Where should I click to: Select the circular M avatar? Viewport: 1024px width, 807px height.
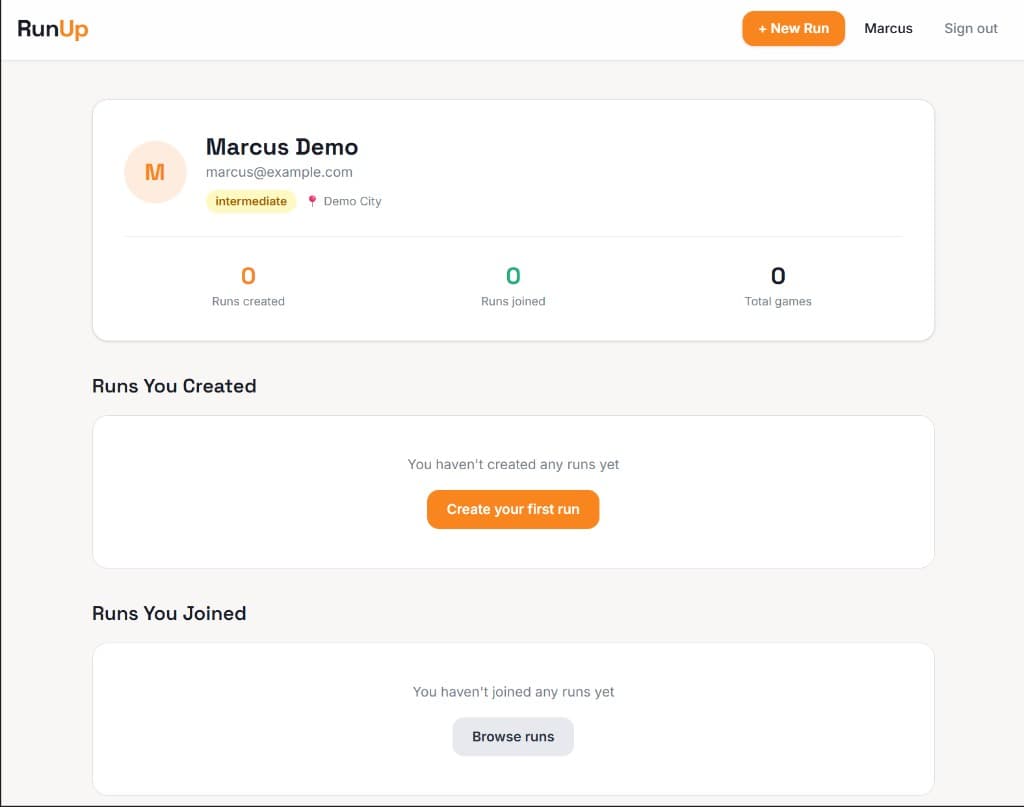coord(155,172)
